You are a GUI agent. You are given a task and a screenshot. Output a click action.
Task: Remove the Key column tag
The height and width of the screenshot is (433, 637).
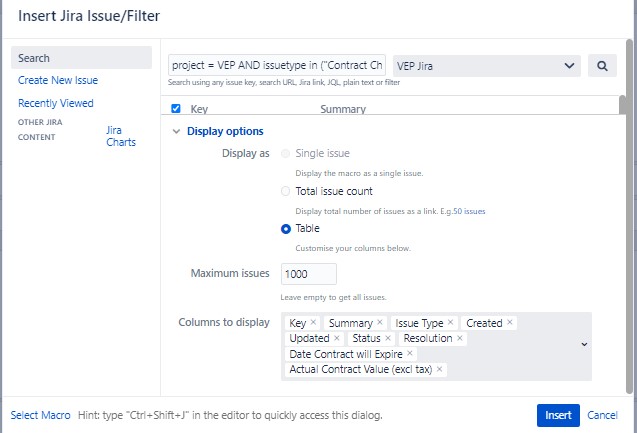coord(313,322)
